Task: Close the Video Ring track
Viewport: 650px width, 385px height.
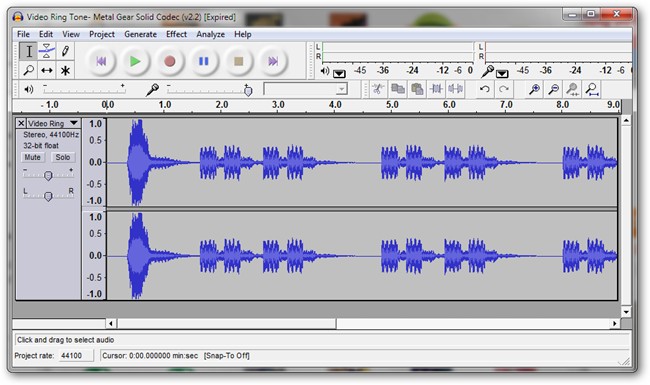Action: [21, 123]
